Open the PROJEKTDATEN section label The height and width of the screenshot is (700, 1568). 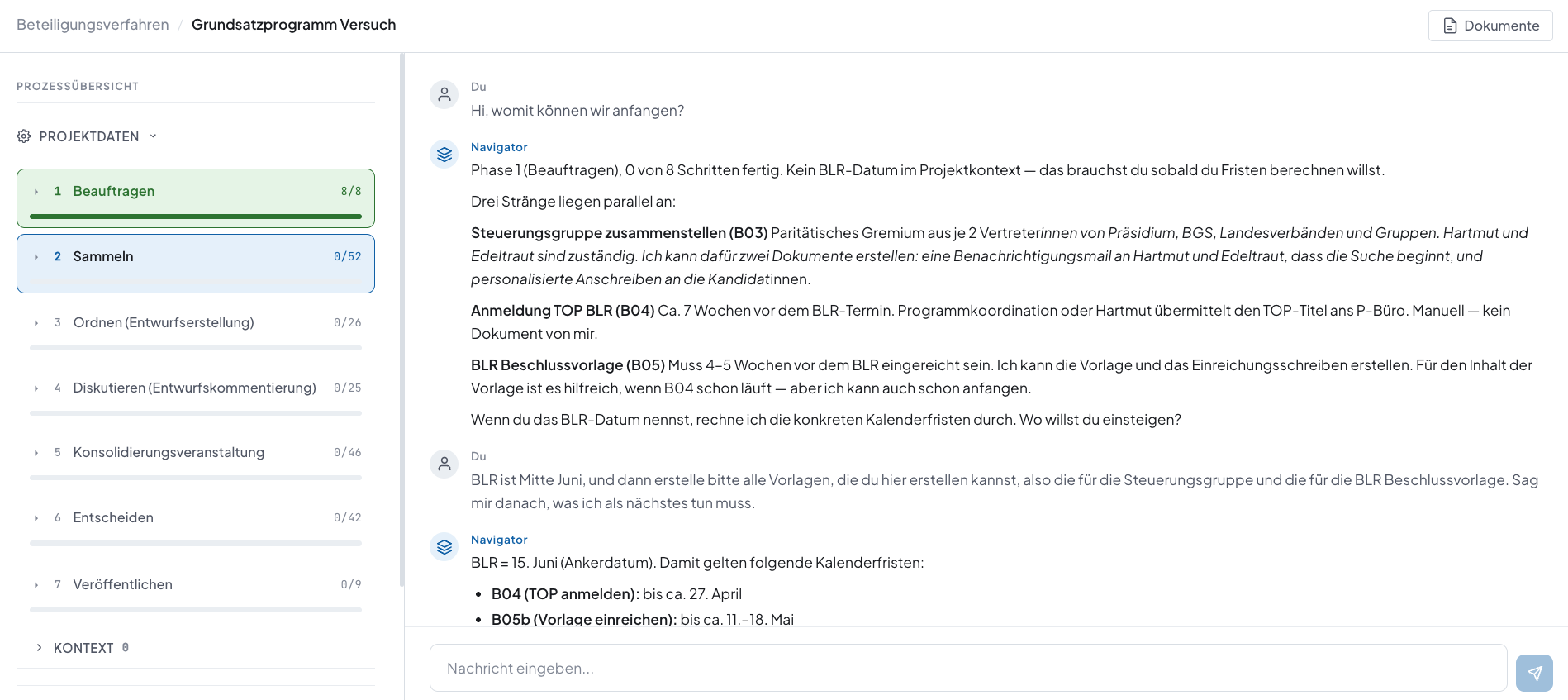coord(89,136)
